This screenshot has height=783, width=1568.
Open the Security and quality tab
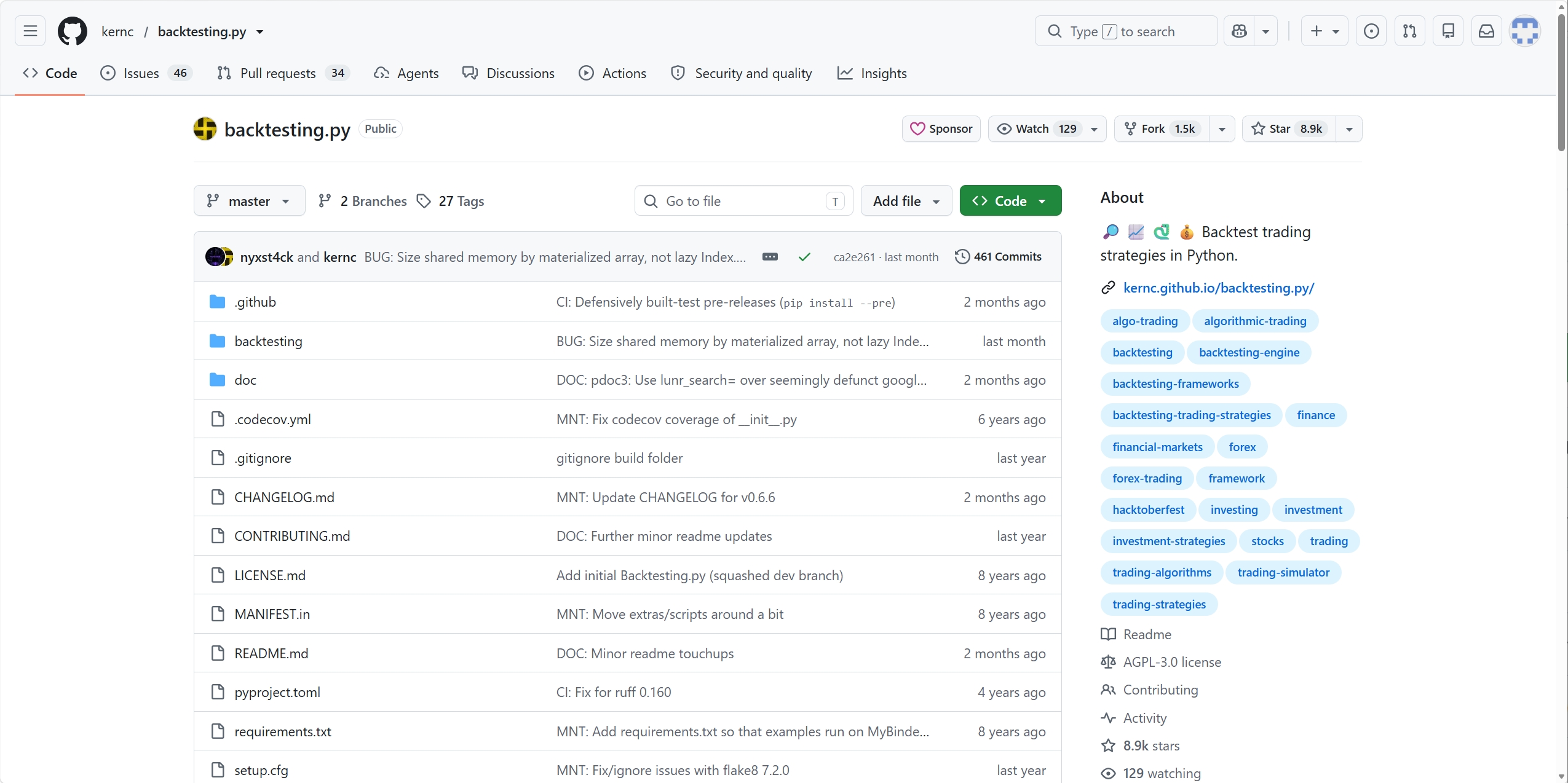coord(742,73)
